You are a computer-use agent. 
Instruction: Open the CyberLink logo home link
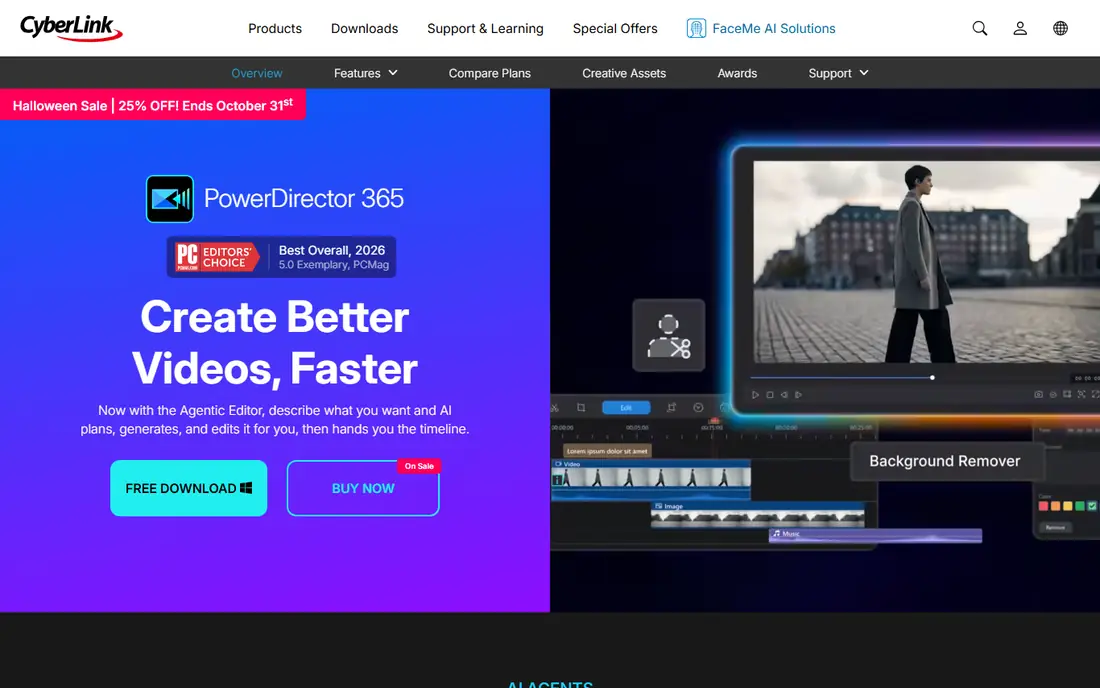[71, 27]
